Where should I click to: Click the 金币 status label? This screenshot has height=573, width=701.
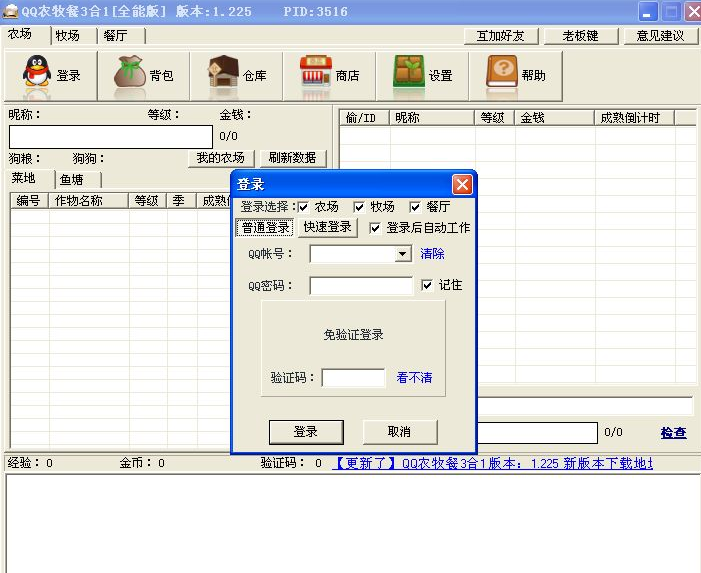pos(135,463)
